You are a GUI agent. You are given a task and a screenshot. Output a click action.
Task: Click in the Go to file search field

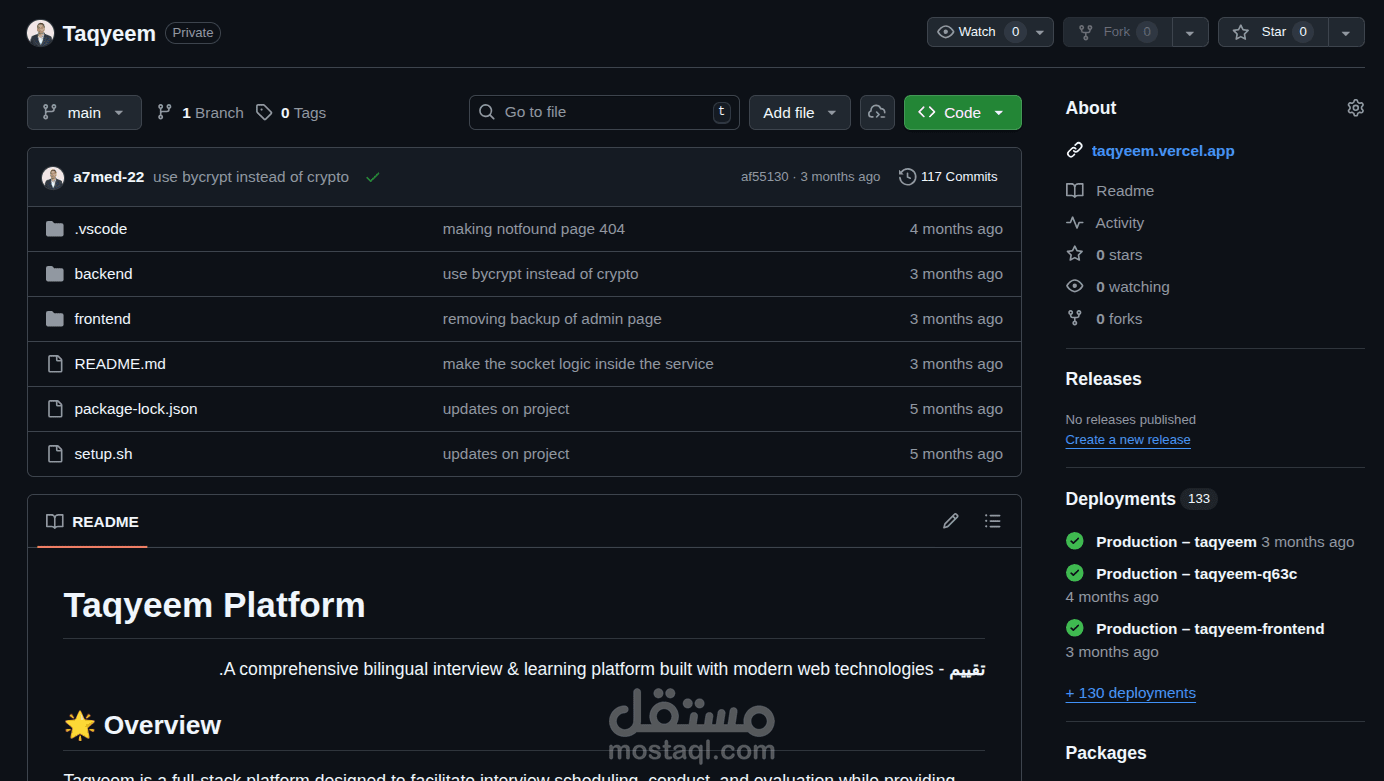[604, 113]
